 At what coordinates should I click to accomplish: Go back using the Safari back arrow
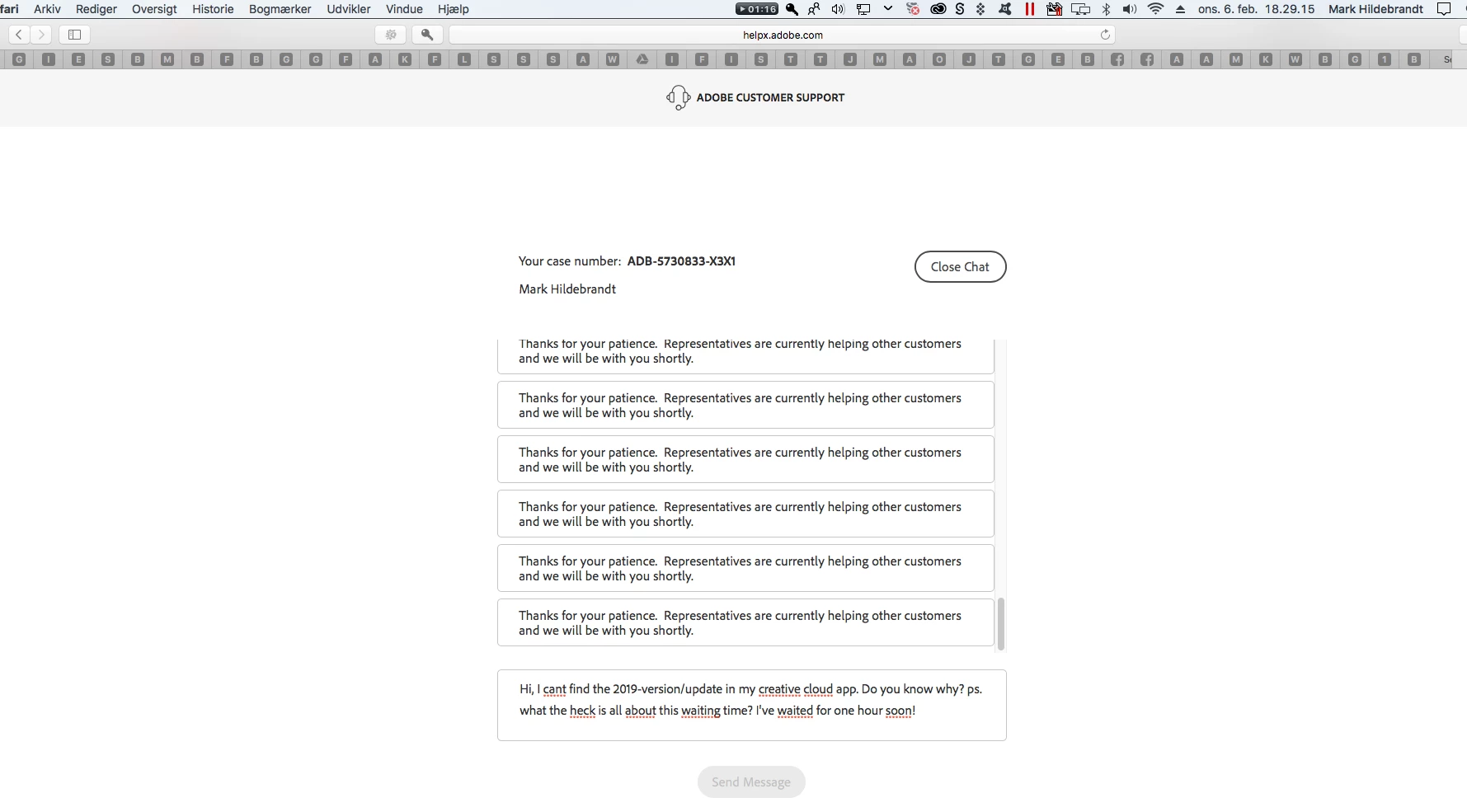19,35
